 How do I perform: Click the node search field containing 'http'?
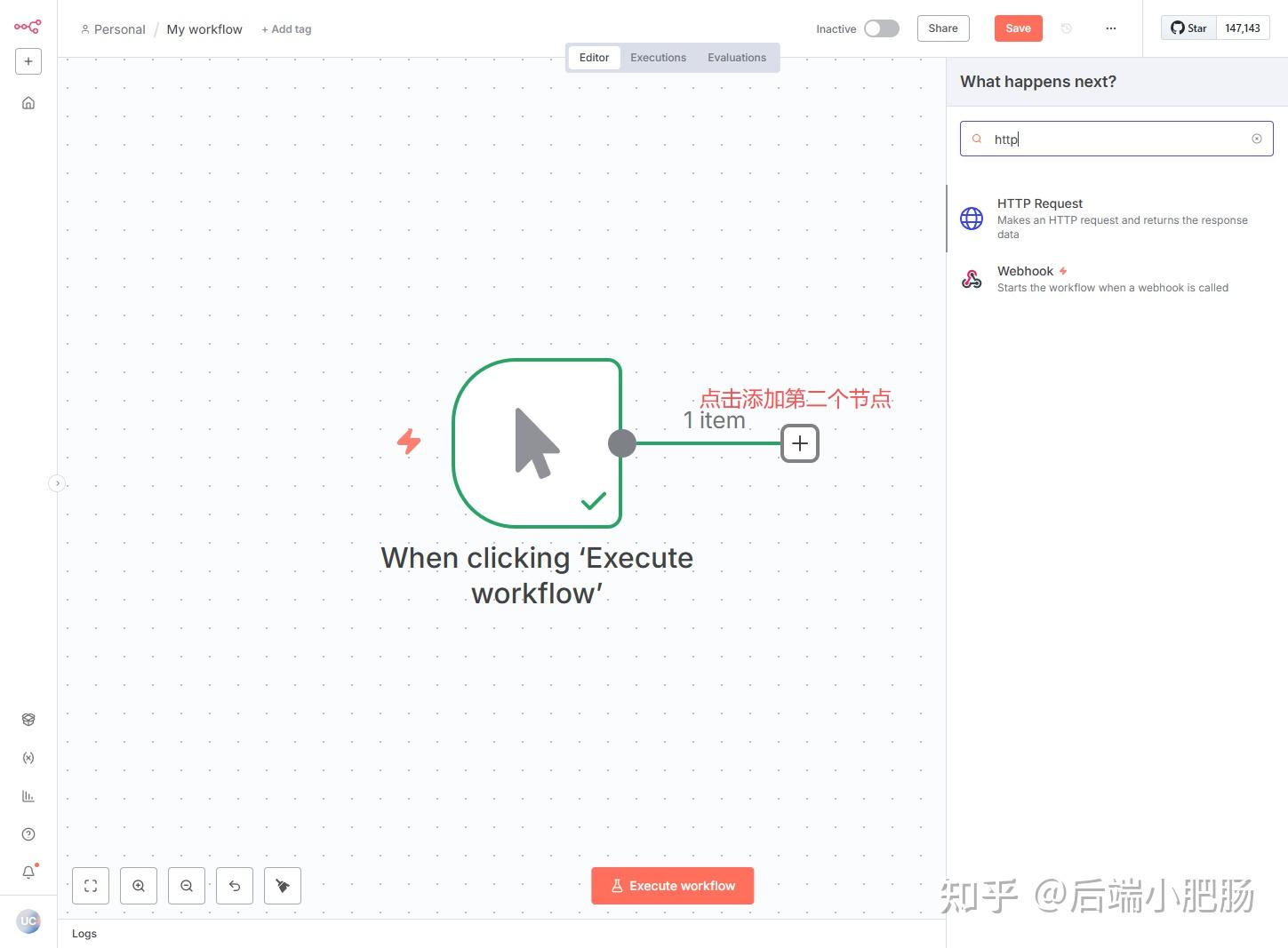[1116, 139]
